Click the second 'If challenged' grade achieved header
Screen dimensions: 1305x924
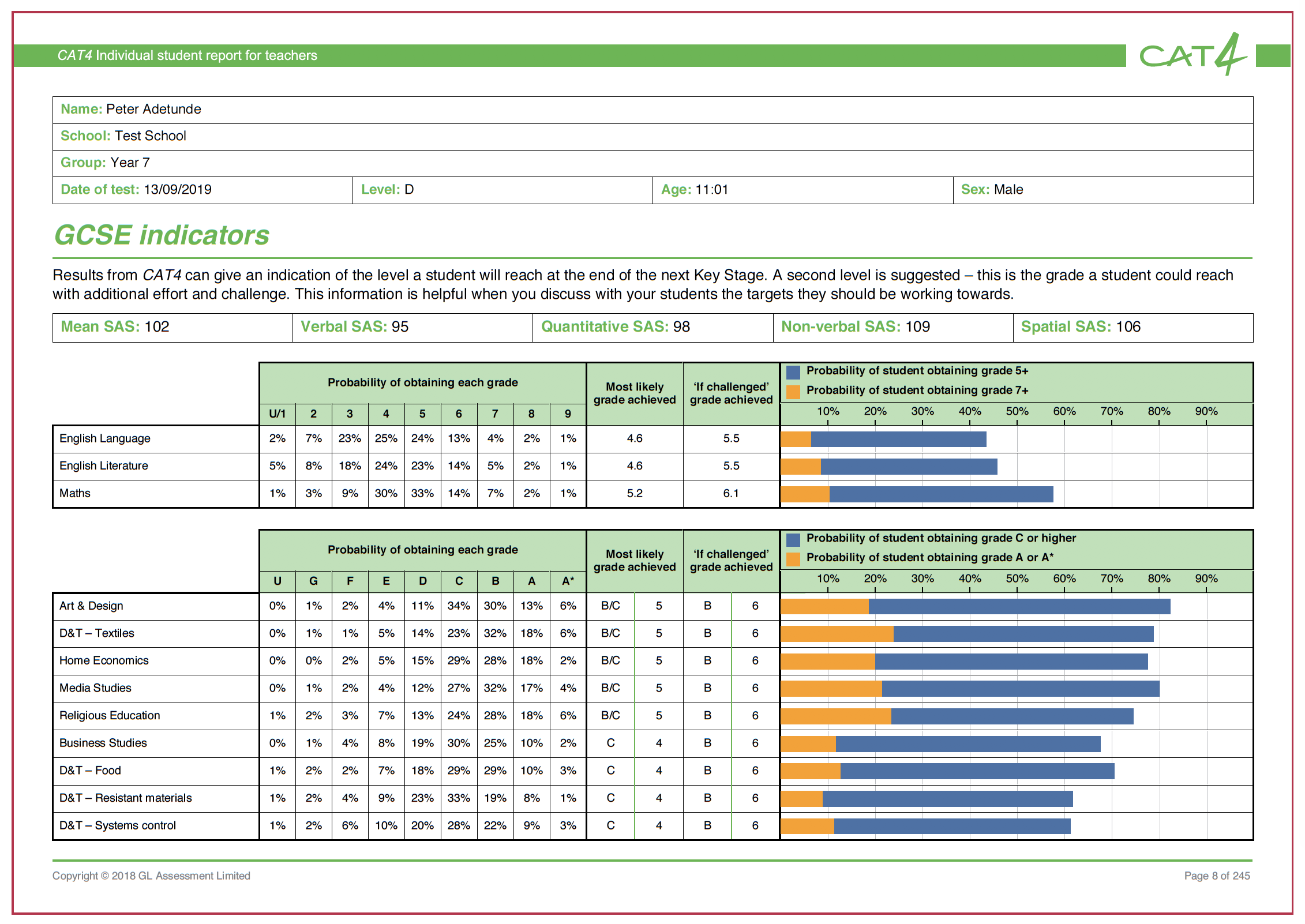point(731,561)
